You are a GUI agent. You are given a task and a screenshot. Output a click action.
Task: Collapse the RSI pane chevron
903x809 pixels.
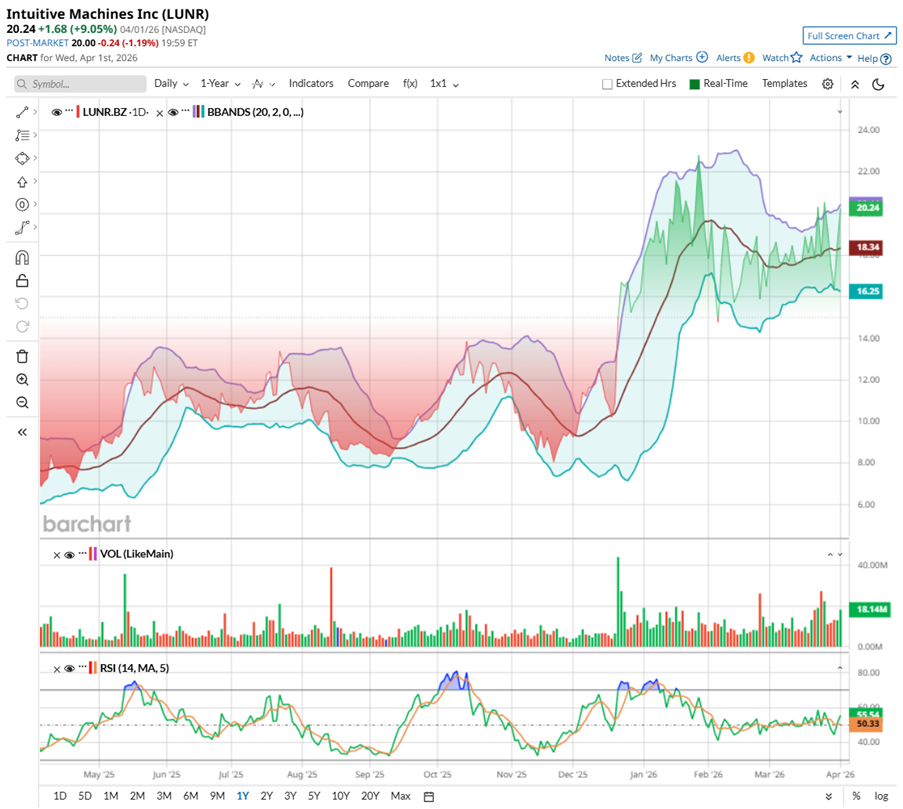[x=840, y=668]
